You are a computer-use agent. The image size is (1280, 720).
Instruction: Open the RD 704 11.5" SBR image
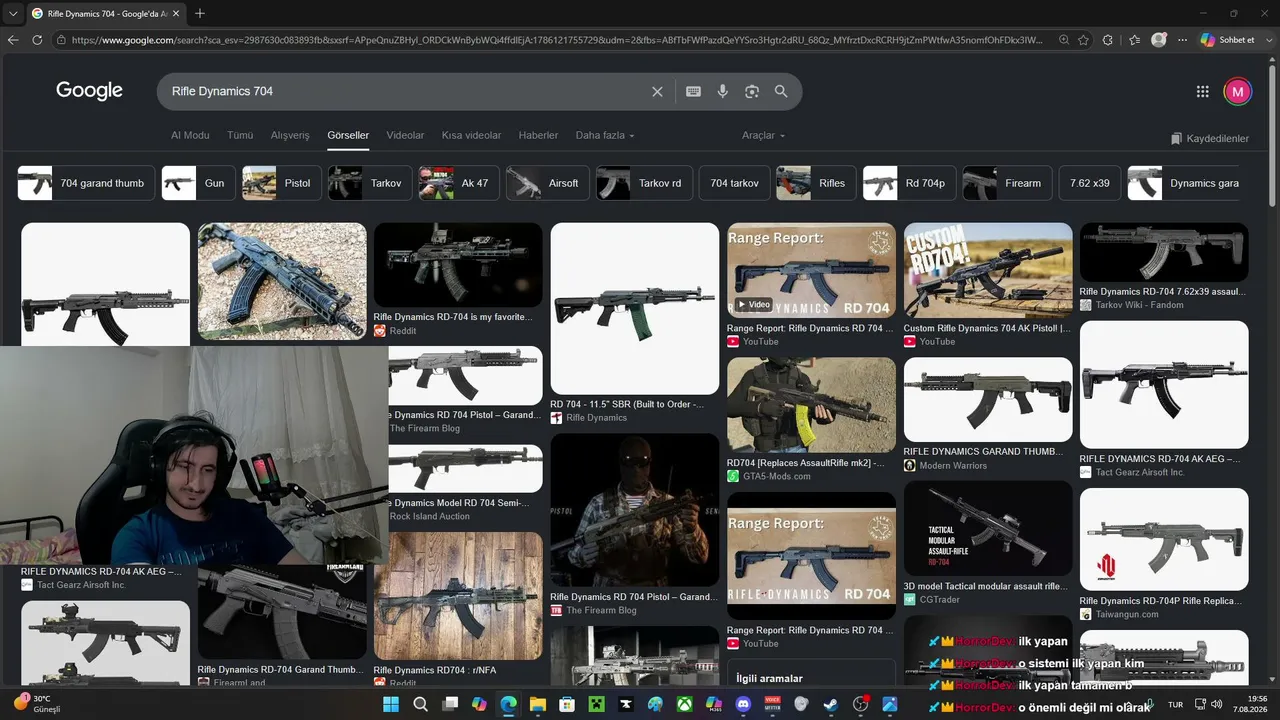(635, 309)
